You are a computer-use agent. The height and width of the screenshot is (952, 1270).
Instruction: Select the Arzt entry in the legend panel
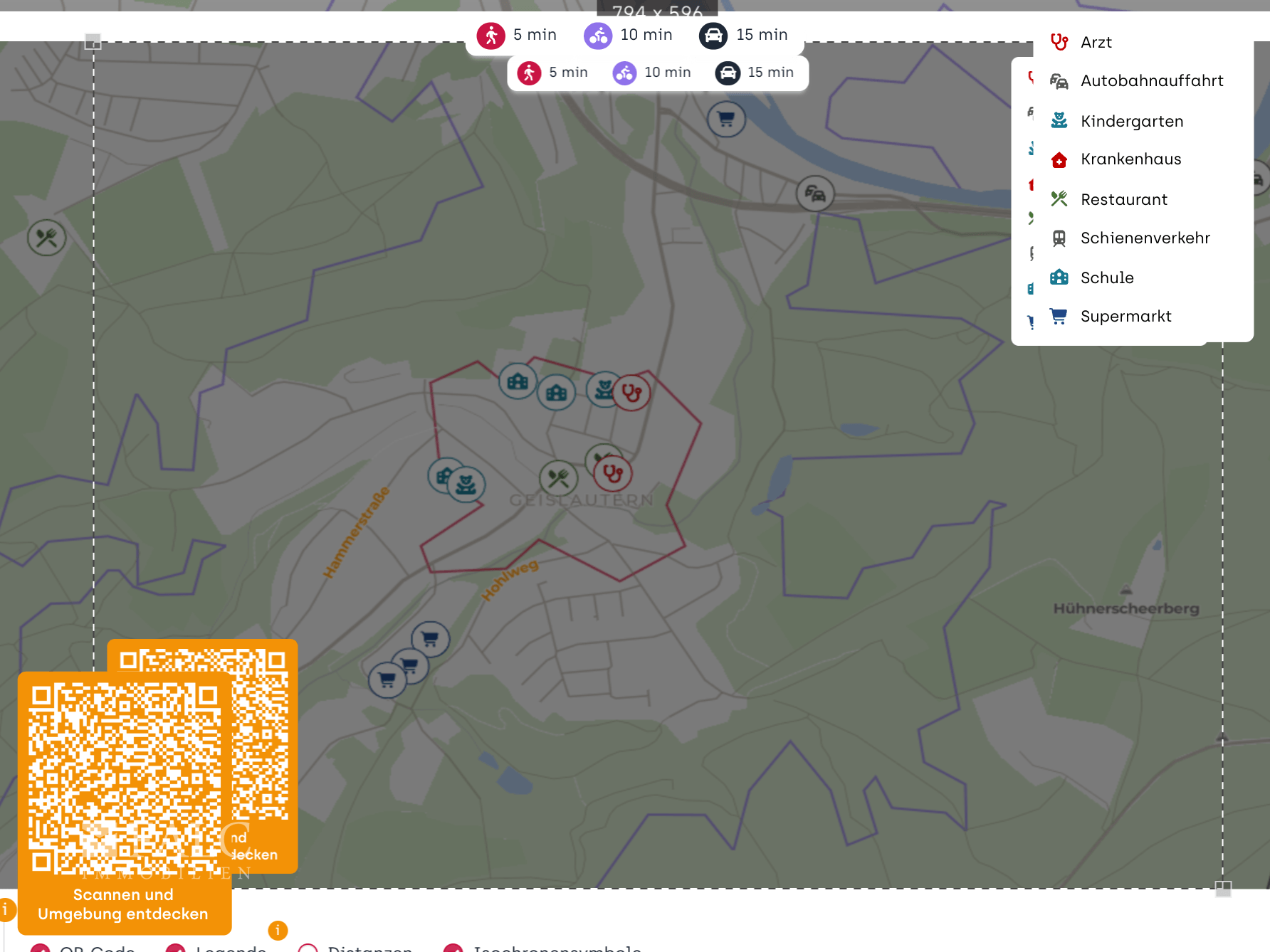pyautogui.click(x=1096, y=42)
